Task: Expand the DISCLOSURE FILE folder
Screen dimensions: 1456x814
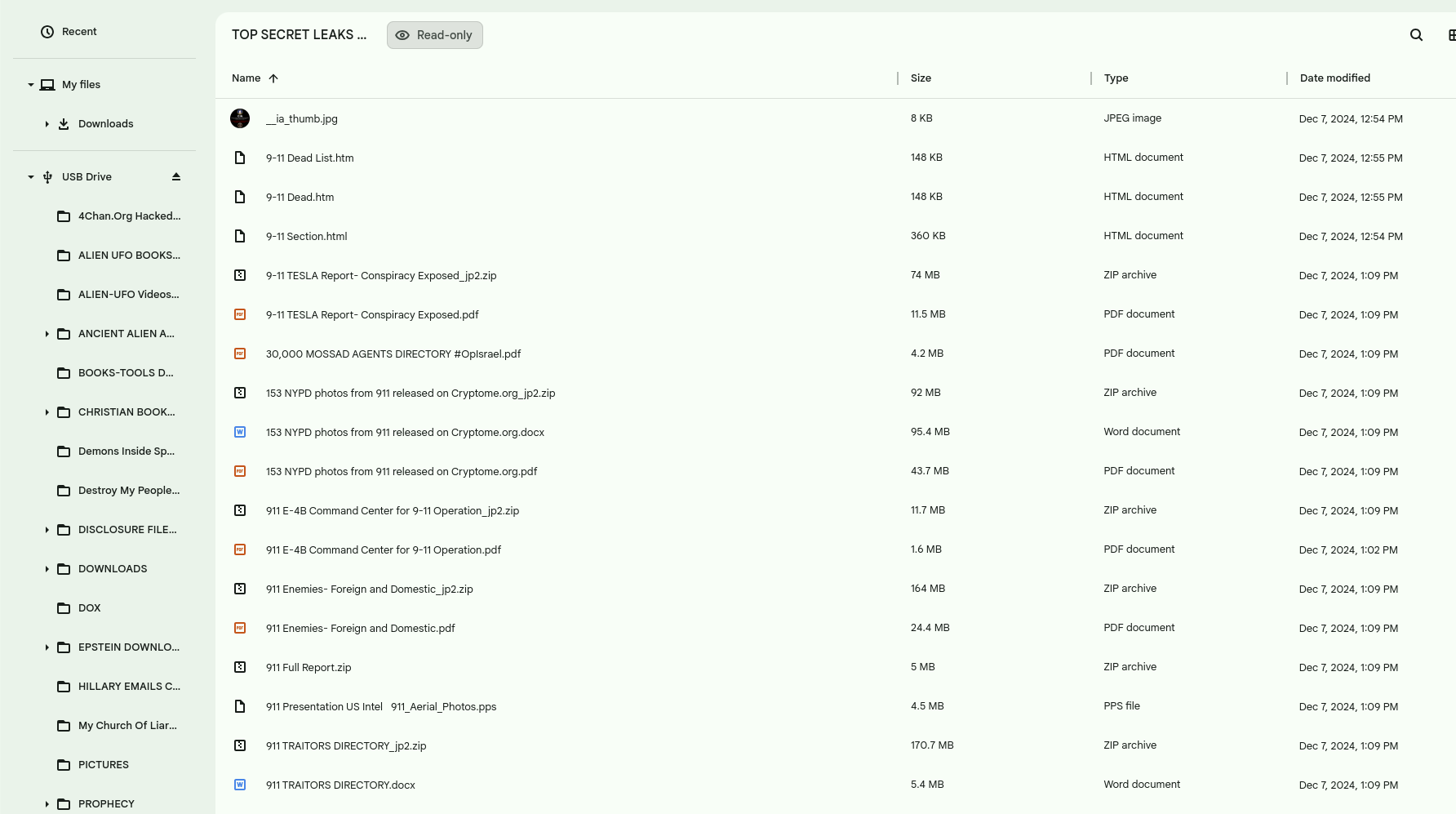Action: (x=47, y=530)
